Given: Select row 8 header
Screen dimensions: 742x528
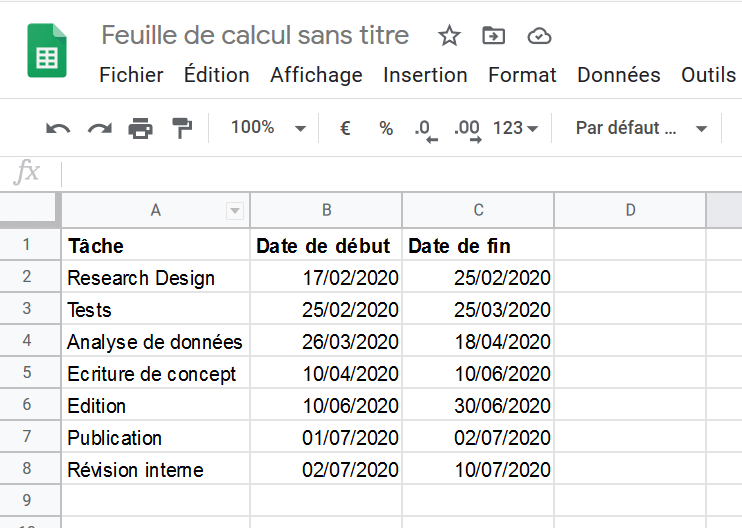Looking at the screenshot, I should [30, 469].
